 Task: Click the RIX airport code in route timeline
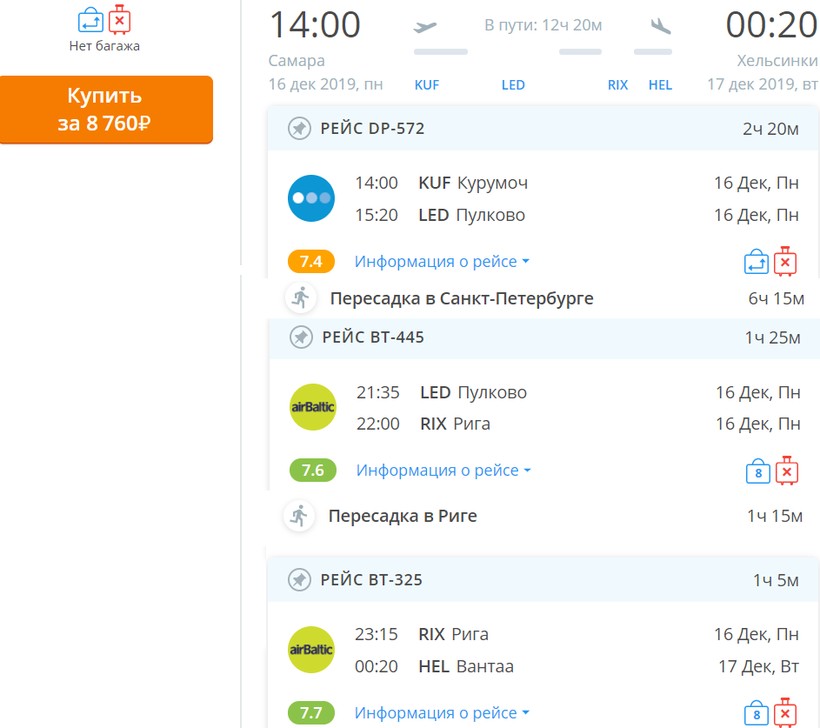click(618, 85)
